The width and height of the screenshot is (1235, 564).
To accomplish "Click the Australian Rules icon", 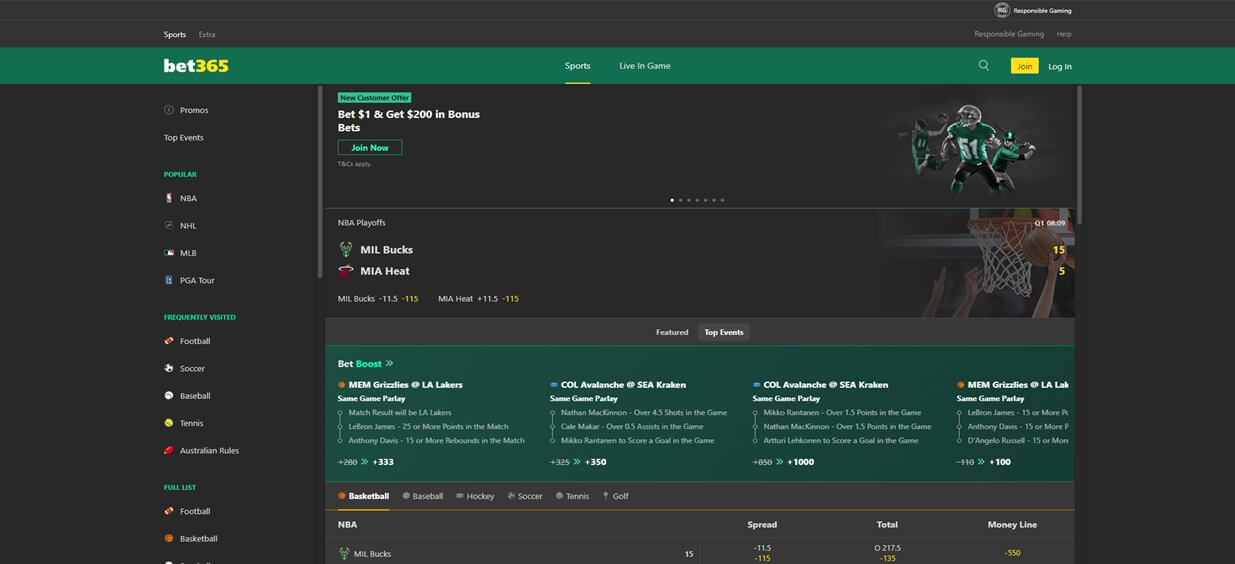I will (169, 450).
